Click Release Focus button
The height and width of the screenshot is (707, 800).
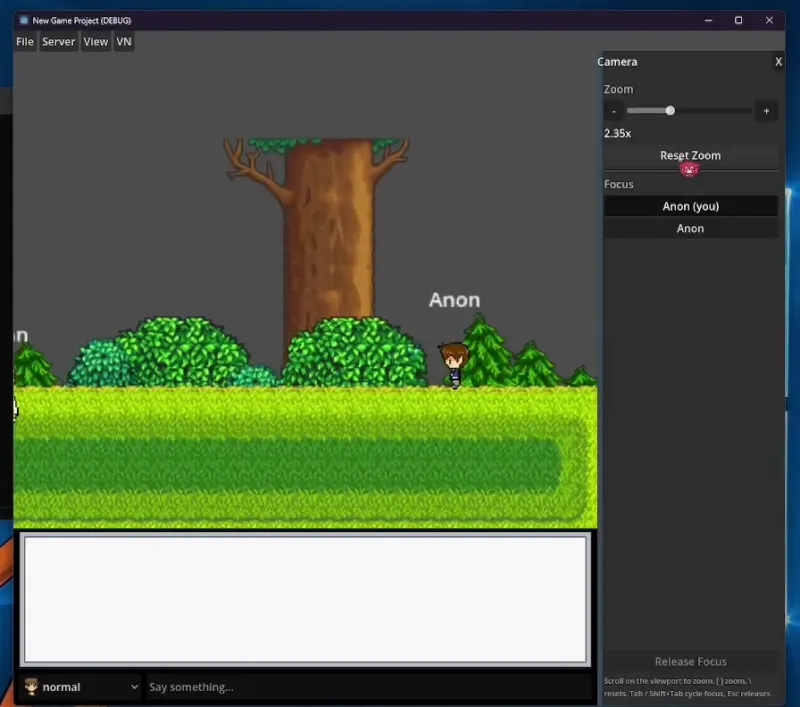[x=690, y=662]
